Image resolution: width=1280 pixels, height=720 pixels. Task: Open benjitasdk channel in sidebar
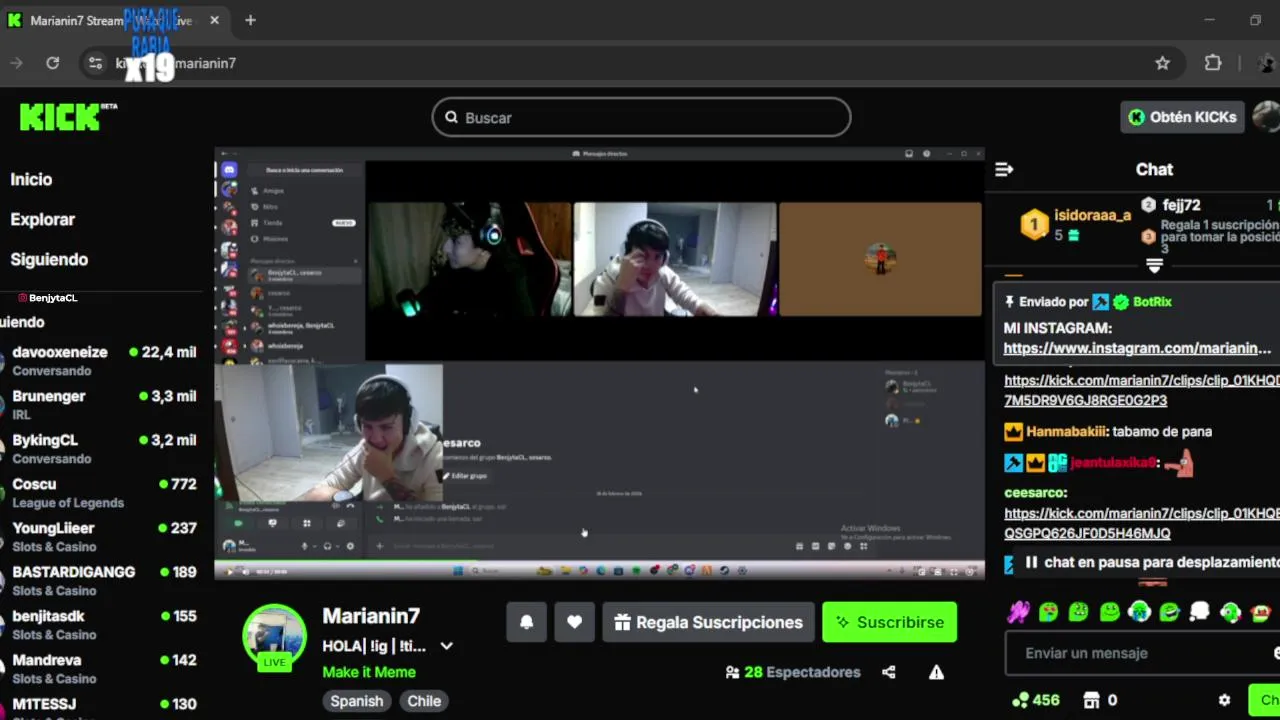100,624
